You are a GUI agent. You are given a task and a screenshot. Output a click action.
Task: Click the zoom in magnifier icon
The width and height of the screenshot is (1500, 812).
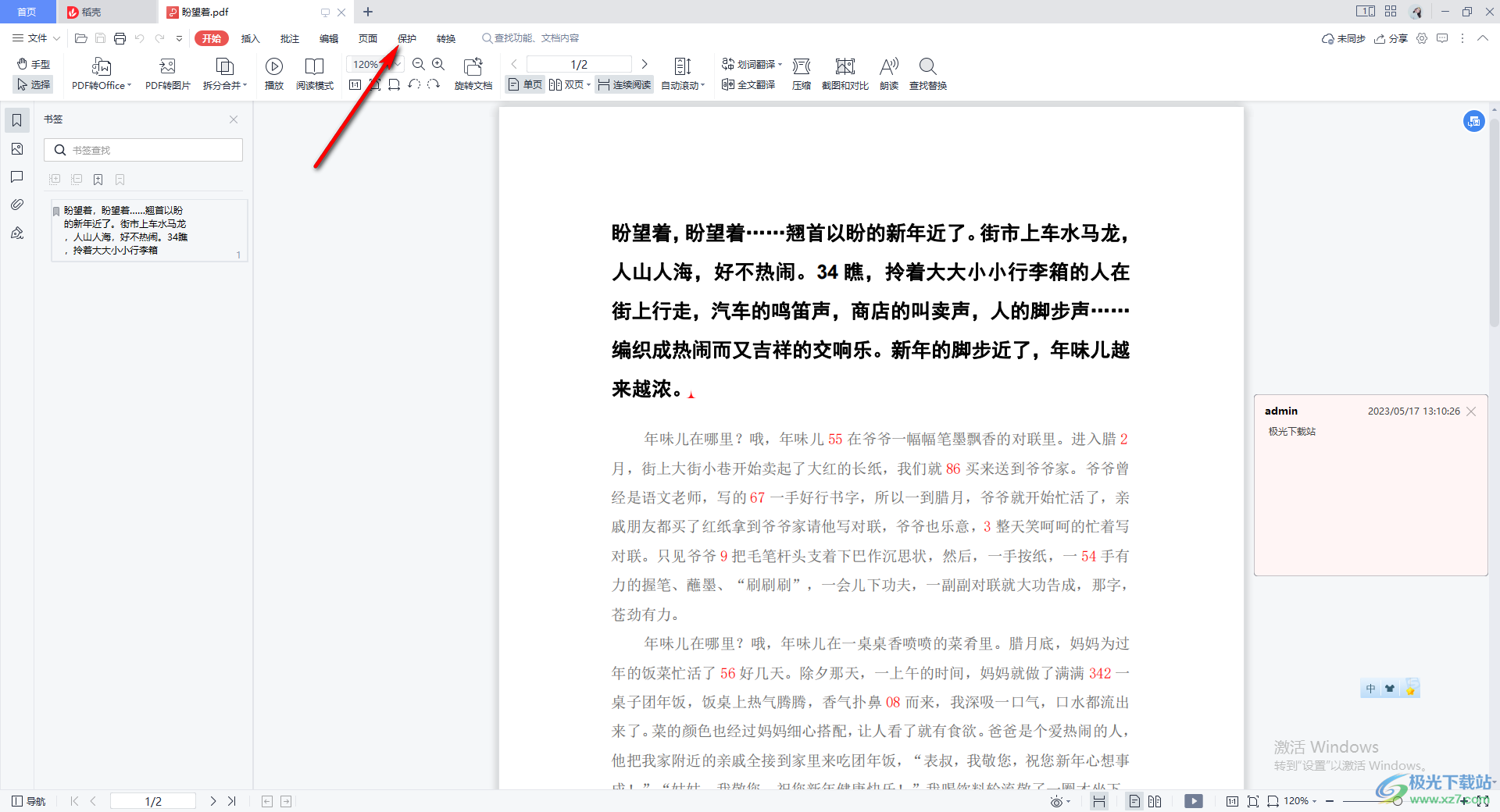point(438,64)
